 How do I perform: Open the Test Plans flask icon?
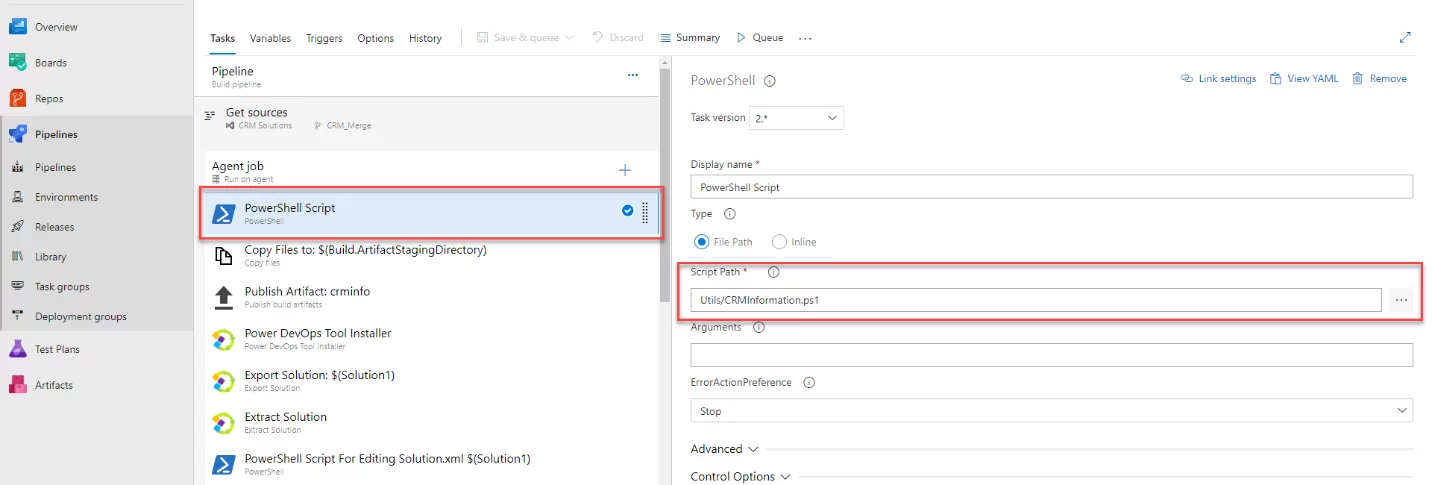pyautogui.click(x=17, y=349)
